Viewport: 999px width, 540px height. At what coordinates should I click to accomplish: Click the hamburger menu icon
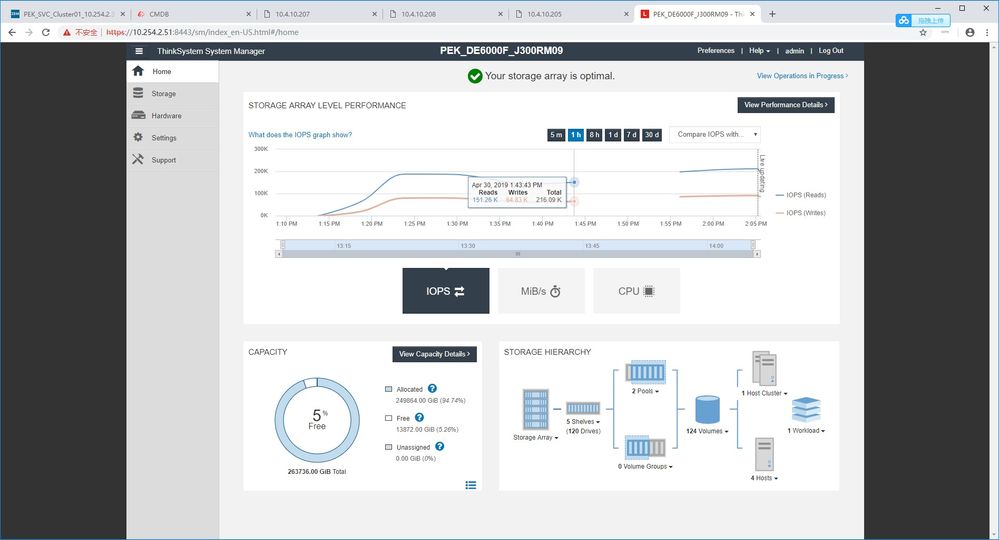[139, 51]
